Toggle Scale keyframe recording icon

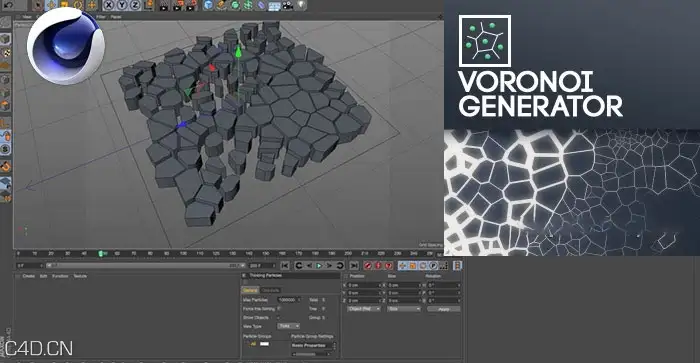click(x=413, y=266)
